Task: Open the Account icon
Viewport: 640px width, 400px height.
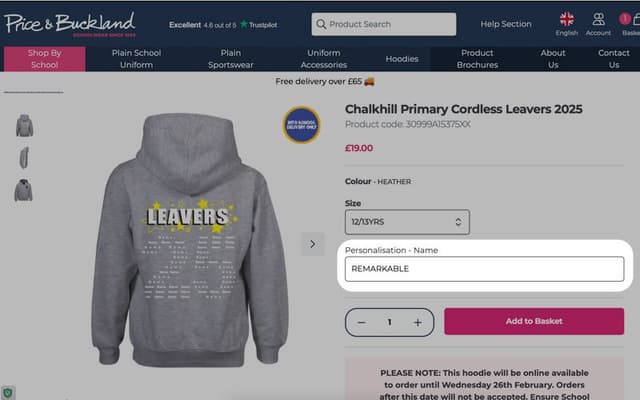Action: (x=598, y=24)
